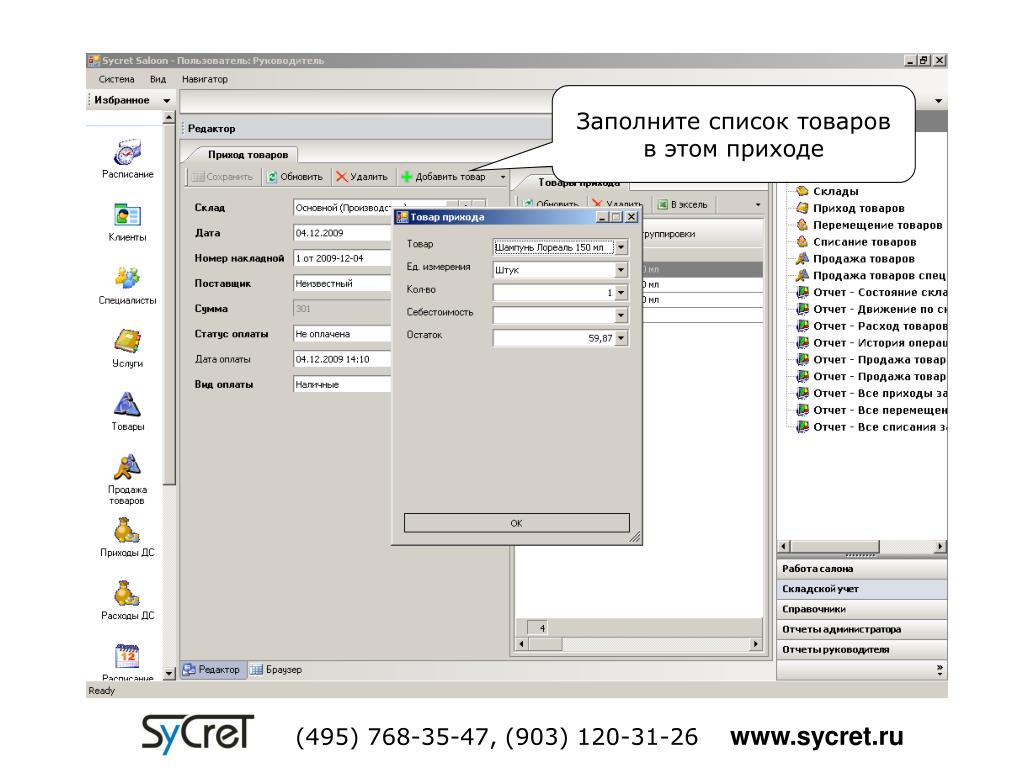Screen dimensions: 1024x768
Task: Click the Обновить refresh icon in Приход товаров toolbar
Action: 272,177
